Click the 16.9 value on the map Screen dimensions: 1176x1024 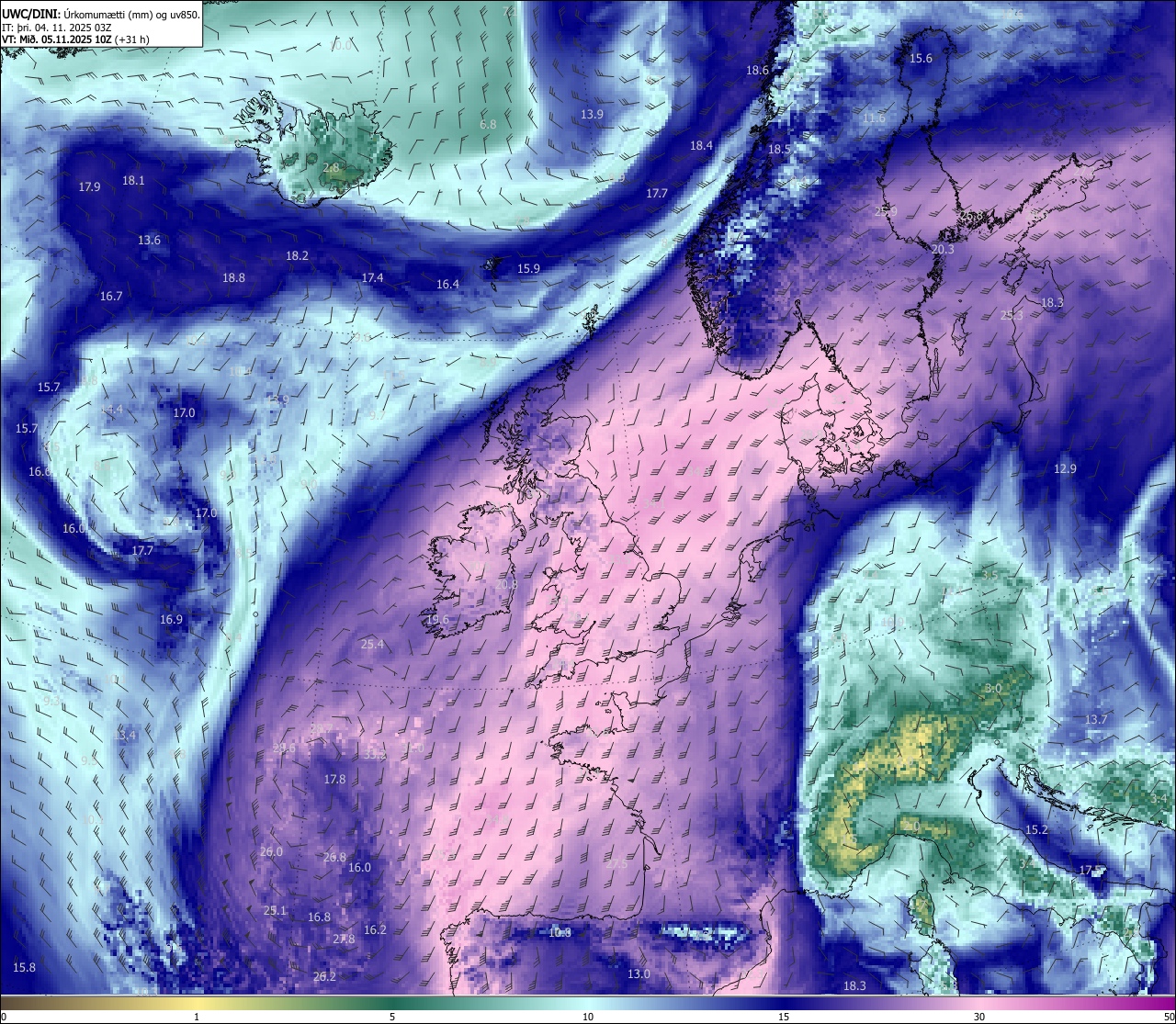tap(171, 620)
